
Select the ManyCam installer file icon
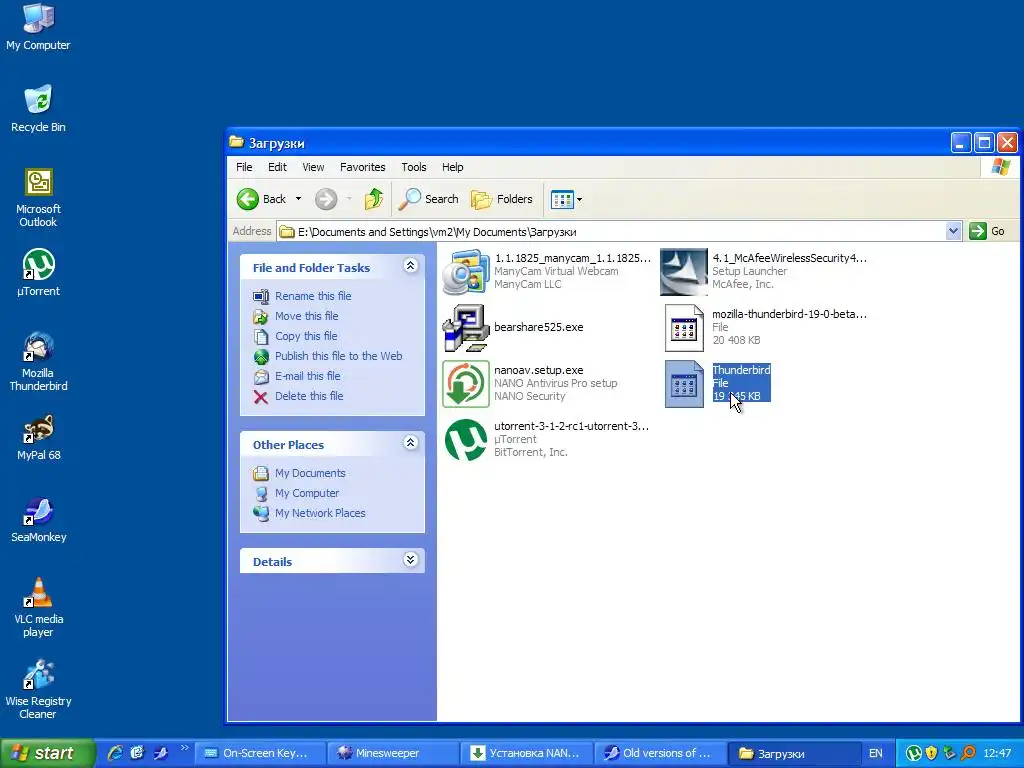coord(466,272)
